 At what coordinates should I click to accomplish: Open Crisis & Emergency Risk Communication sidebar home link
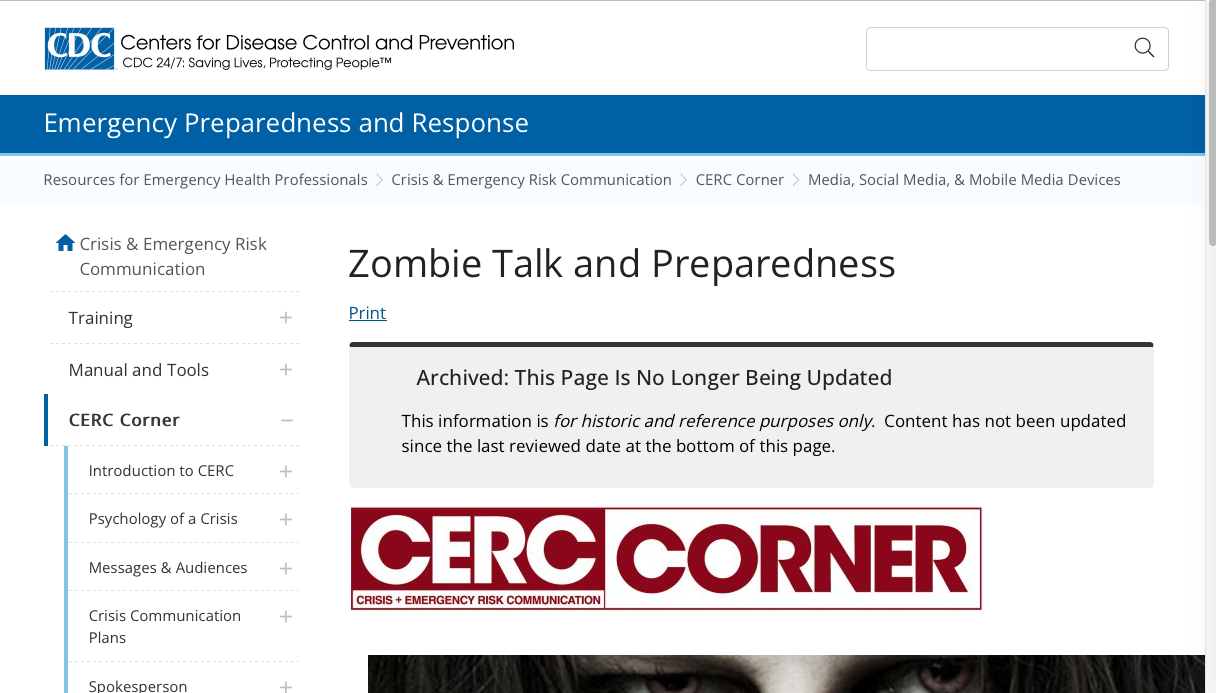click(x=173, y=256)
